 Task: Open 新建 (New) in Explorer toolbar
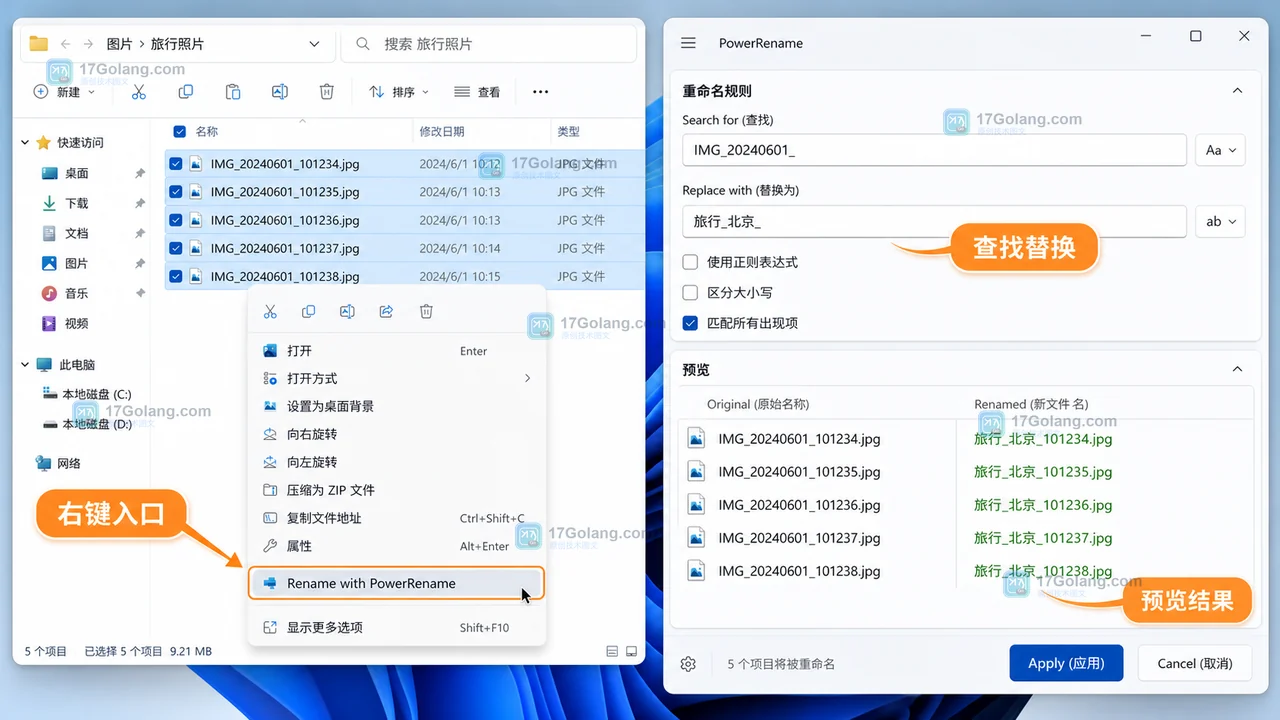tap(64, 92)
